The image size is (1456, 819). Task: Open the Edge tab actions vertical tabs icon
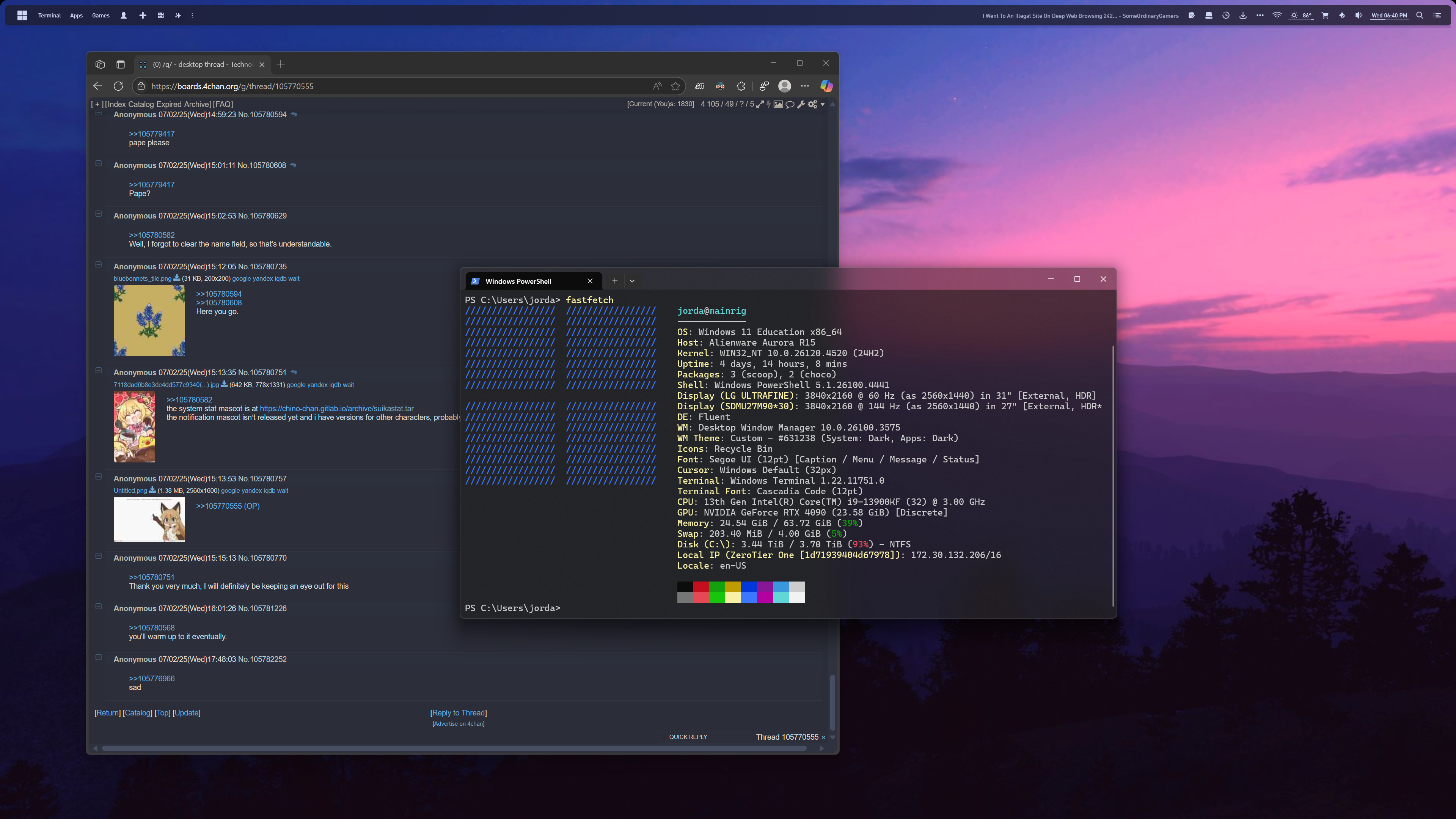[120, 64]
